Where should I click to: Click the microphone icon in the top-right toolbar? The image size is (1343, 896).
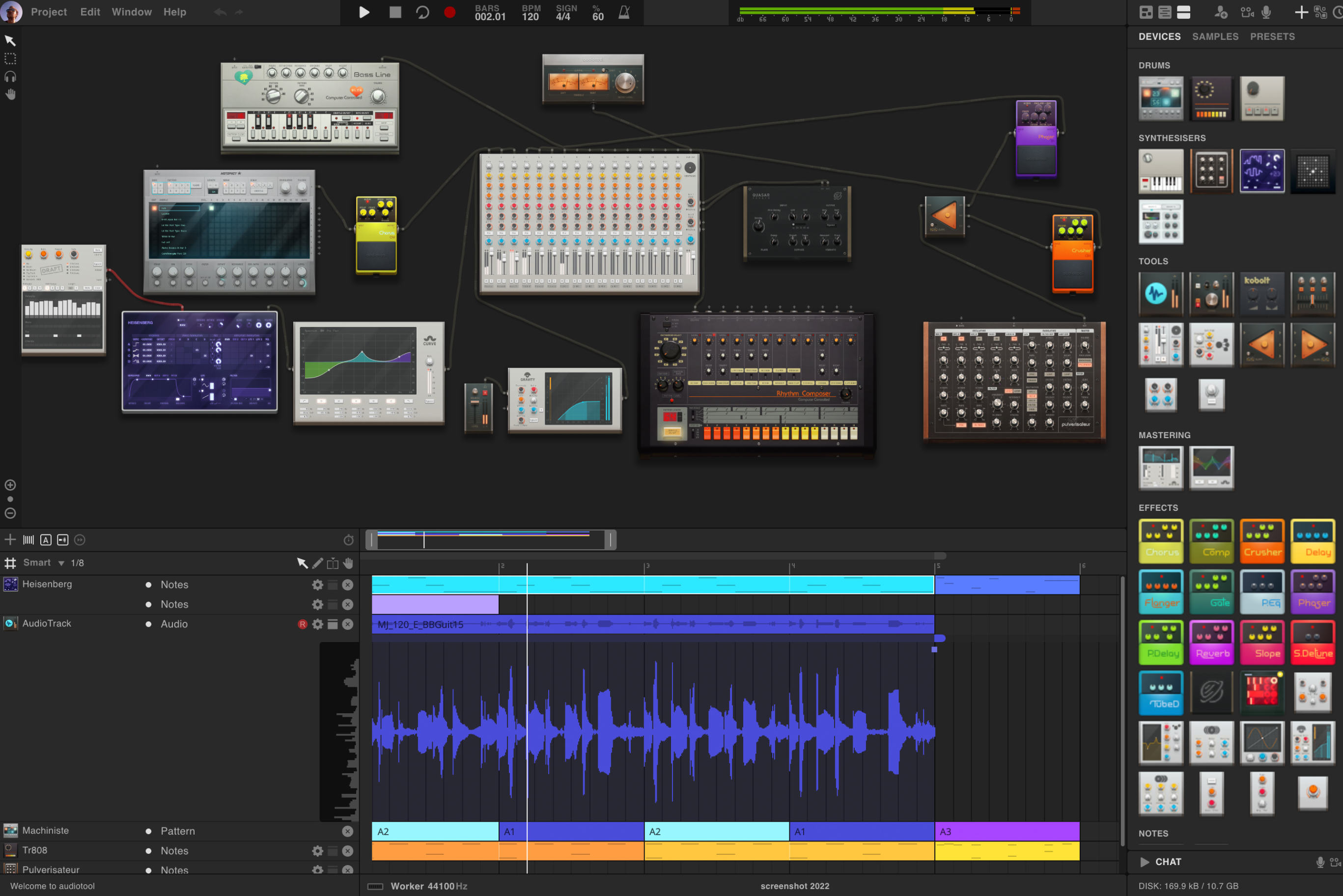[1266, 12]
